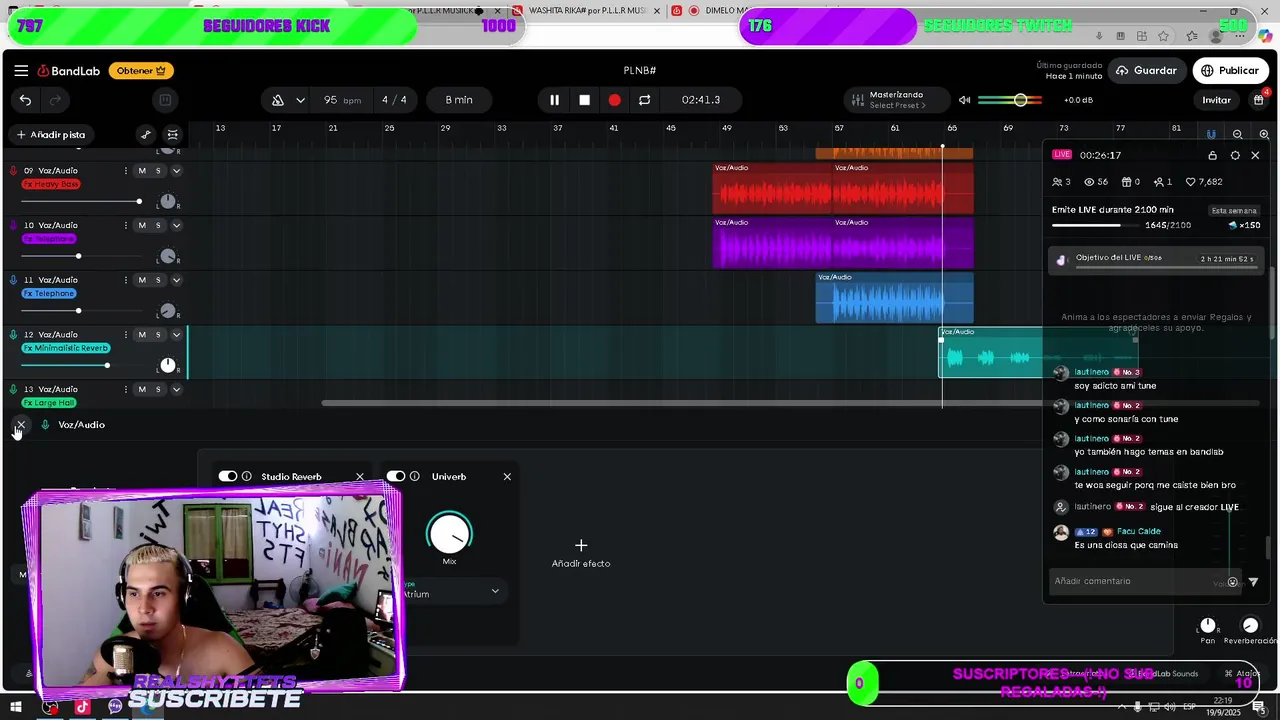Solo track 09 with S button

(x=158, y=171)
